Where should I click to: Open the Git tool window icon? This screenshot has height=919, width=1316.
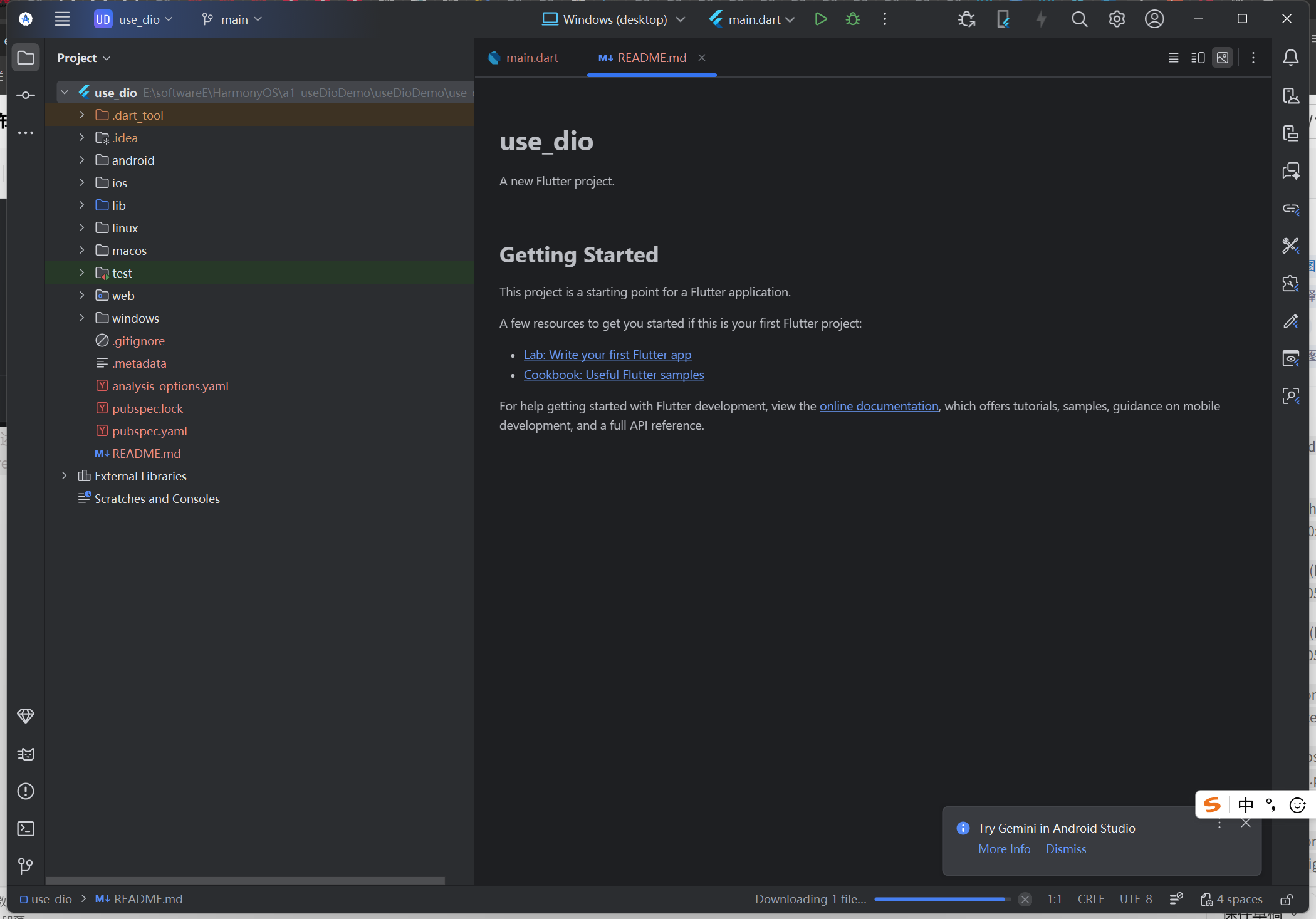(x=26, y=866)
